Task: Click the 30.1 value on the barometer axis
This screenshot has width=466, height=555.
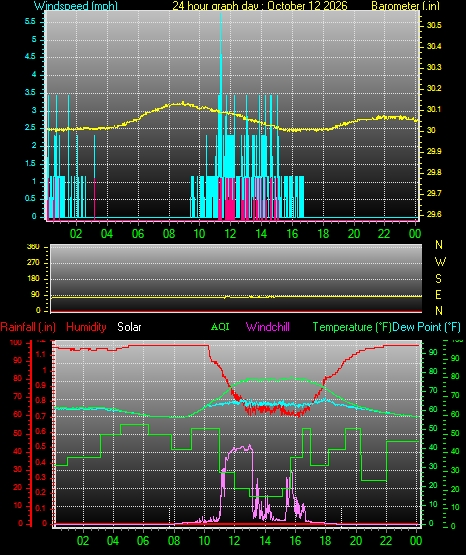Action: (434, 109)
